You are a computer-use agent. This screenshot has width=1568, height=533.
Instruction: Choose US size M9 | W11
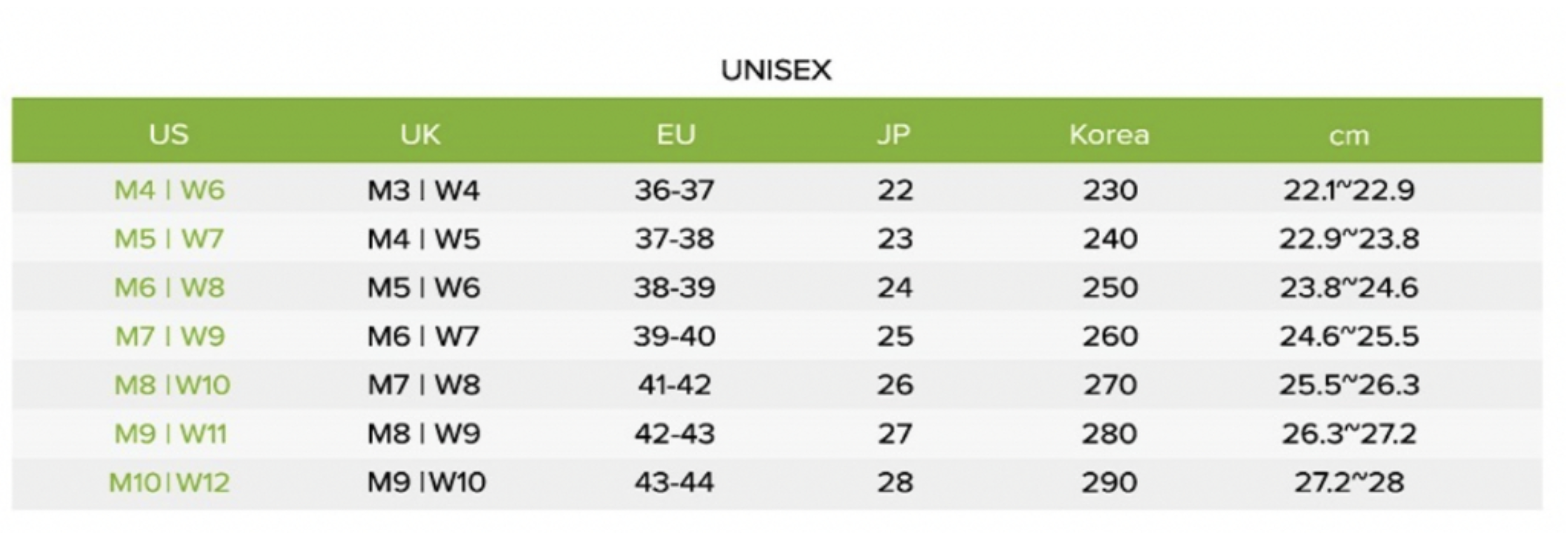point(170,434)
